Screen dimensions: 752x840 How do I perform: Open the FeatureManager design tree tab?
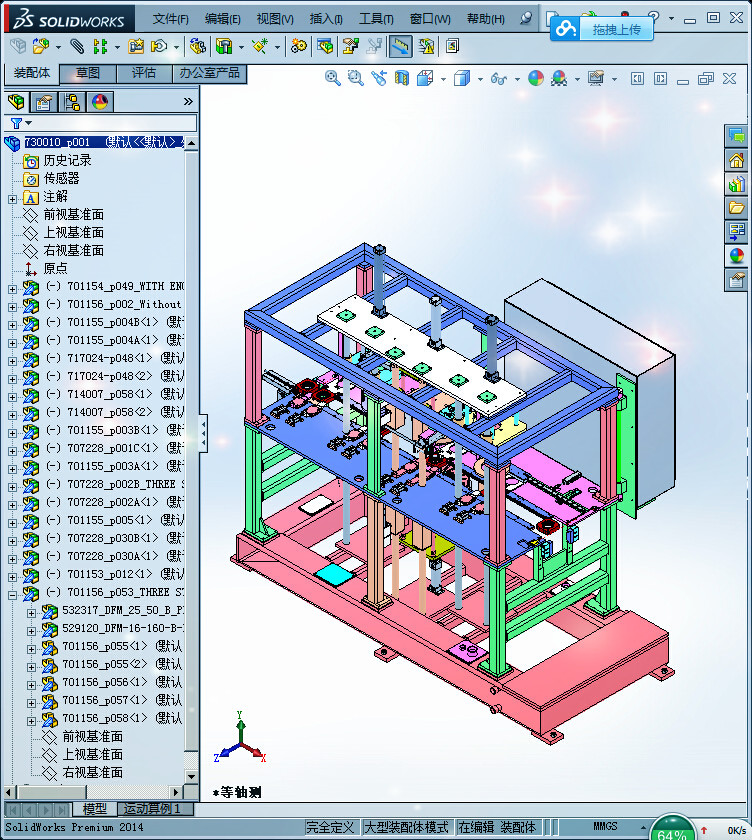coord(17,101)
